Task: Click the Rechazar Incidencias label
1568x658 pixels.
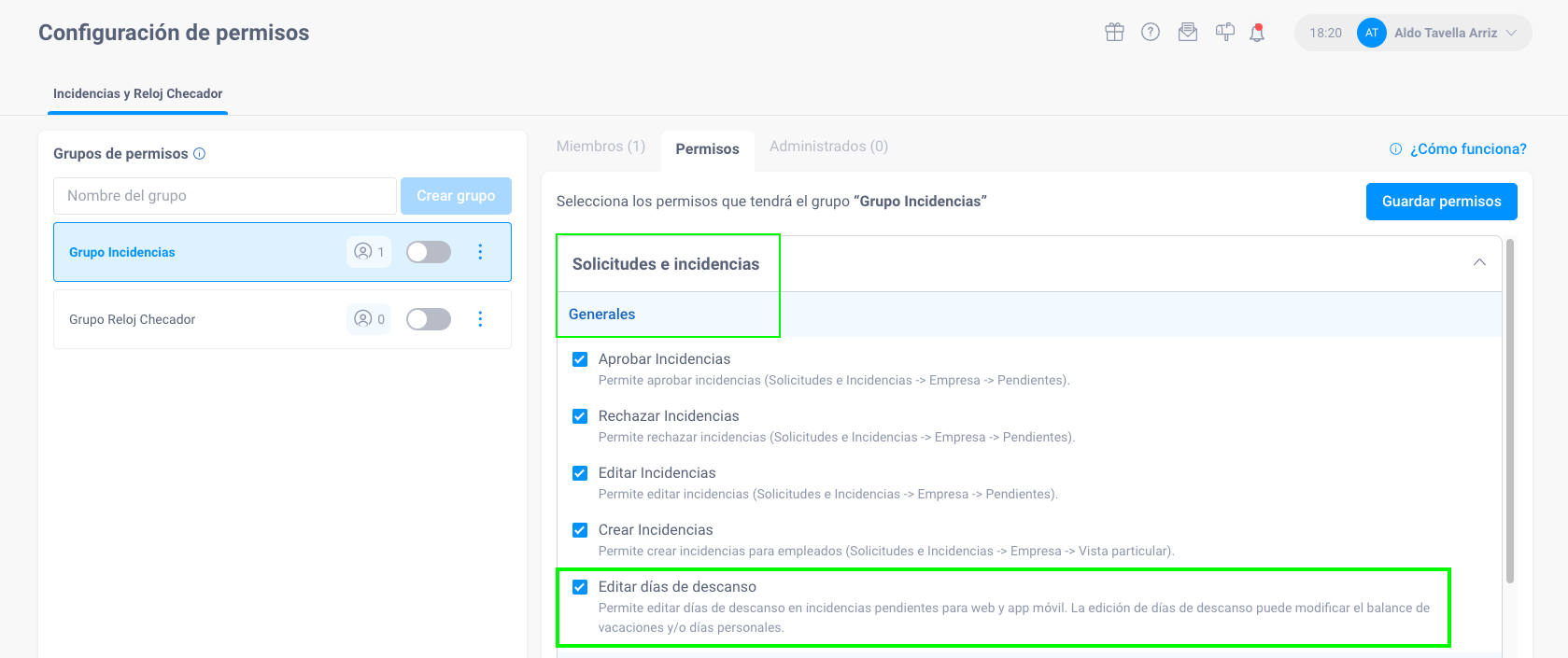Action: pos(669,416)
